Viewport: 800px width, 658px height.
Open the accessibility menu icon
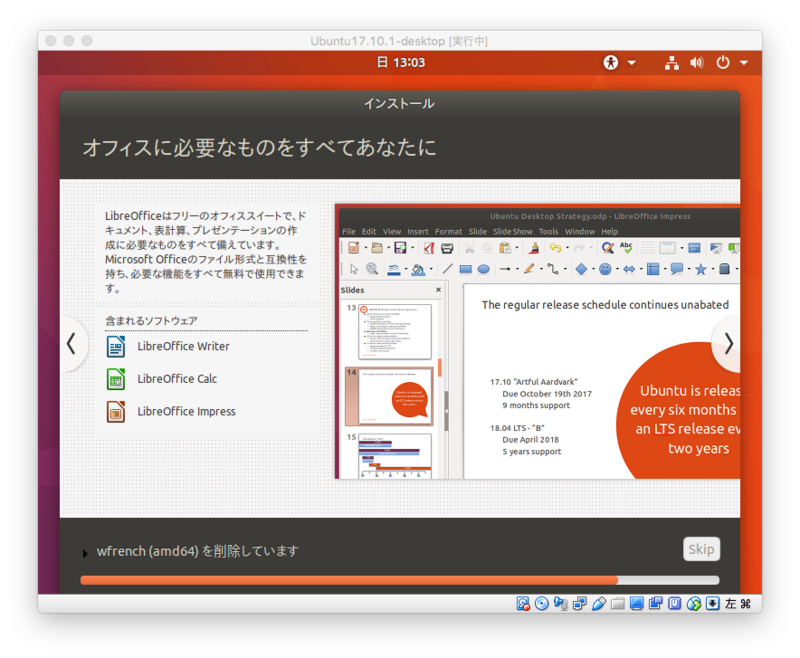coord(611,62)
